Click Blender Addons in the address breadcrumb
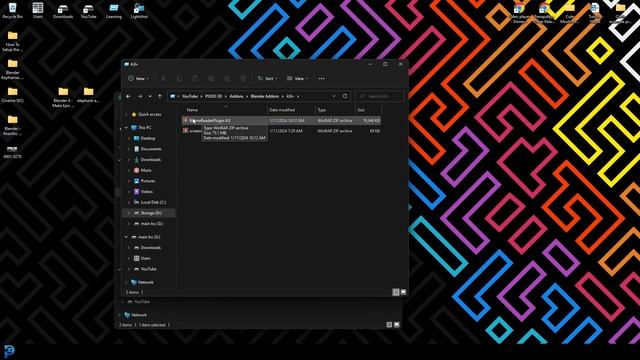The width and height of the screenshot is (640, 360). tap(264, 96)
